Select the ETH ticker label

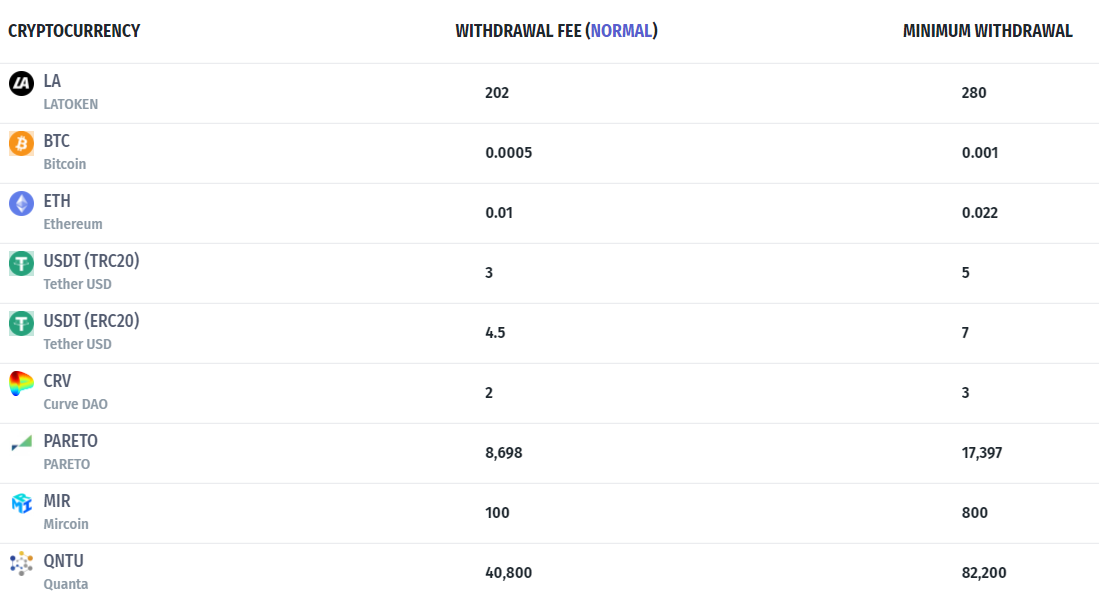(x=57, y=201)
